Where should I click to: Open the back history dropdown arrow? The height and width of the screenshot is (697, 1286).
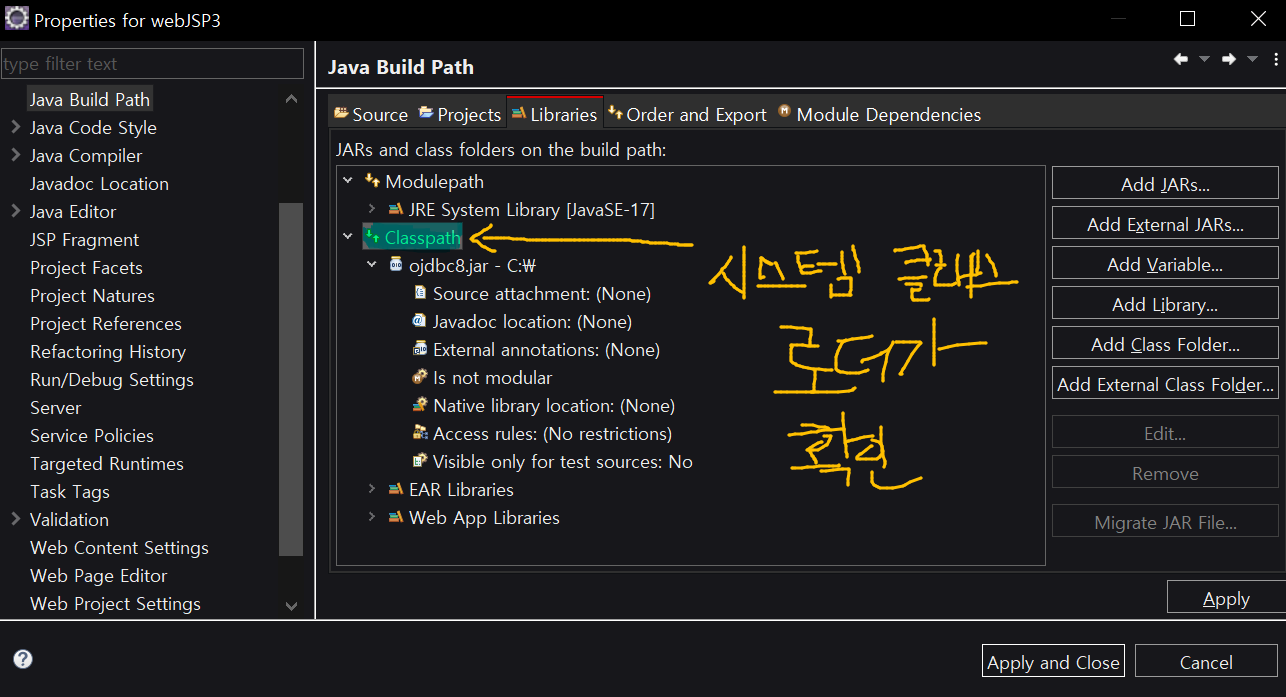point(1204,59)
